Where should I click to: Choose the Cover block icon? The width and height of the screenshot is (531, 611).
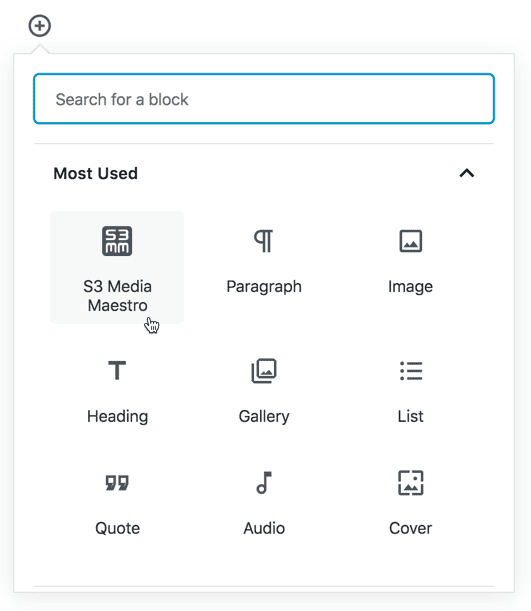pyautogui.click(x=411, y=482)
